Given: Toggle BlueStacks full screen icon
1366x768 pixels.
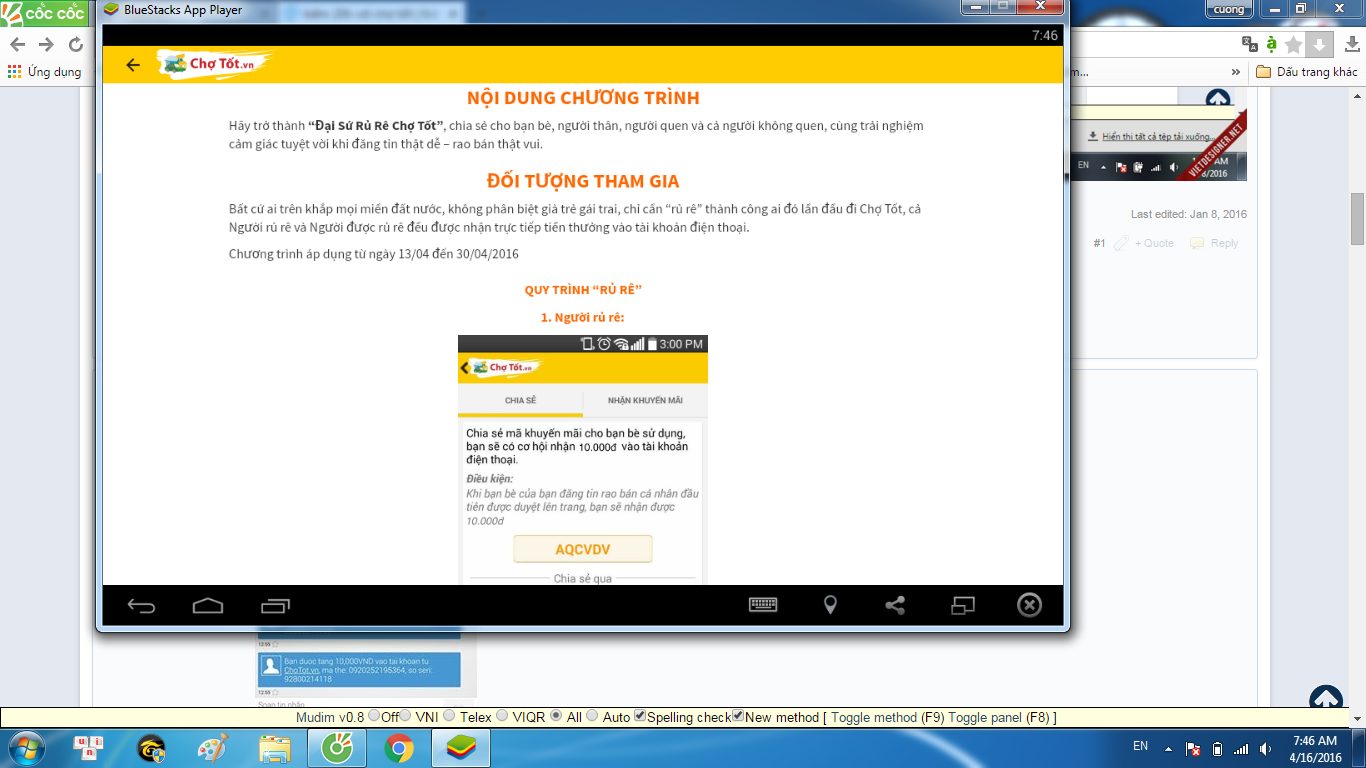Looking at the screenshot, I should tap(962, 605).
